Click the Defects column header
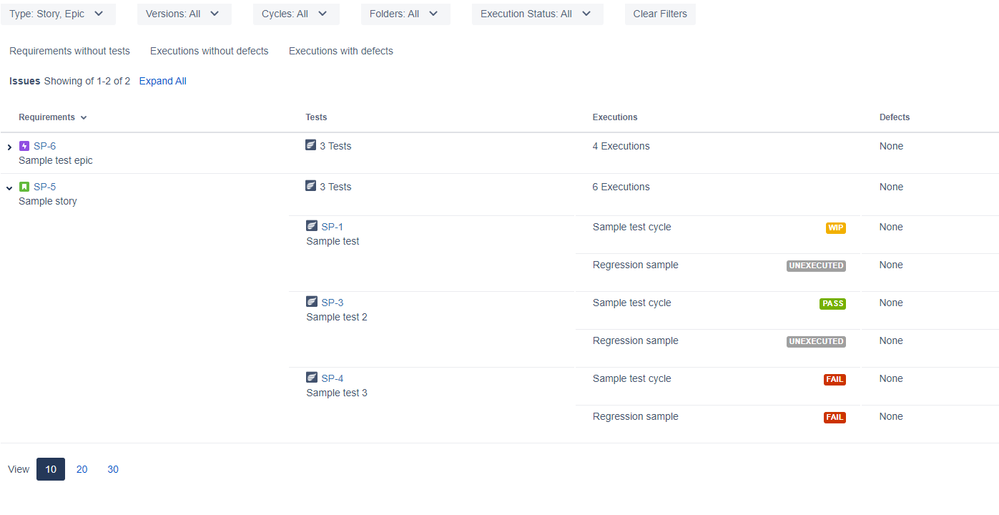Image resolution: width=999 pixels, height=515 pixels. 895,117
